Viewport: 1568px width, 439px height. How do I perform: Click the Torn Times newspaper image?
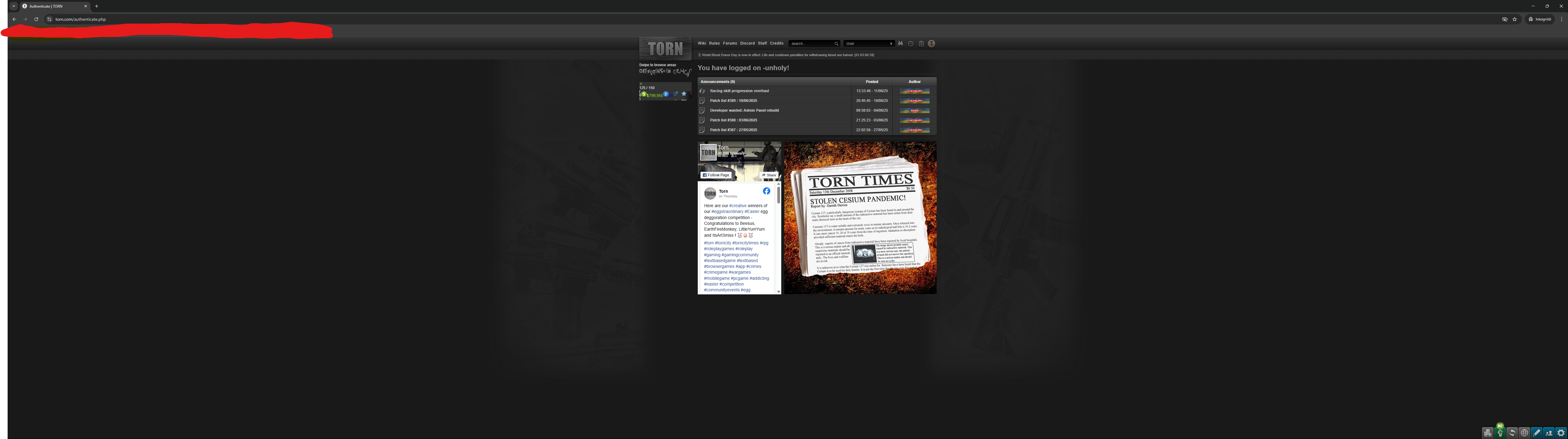pos(860,218)
